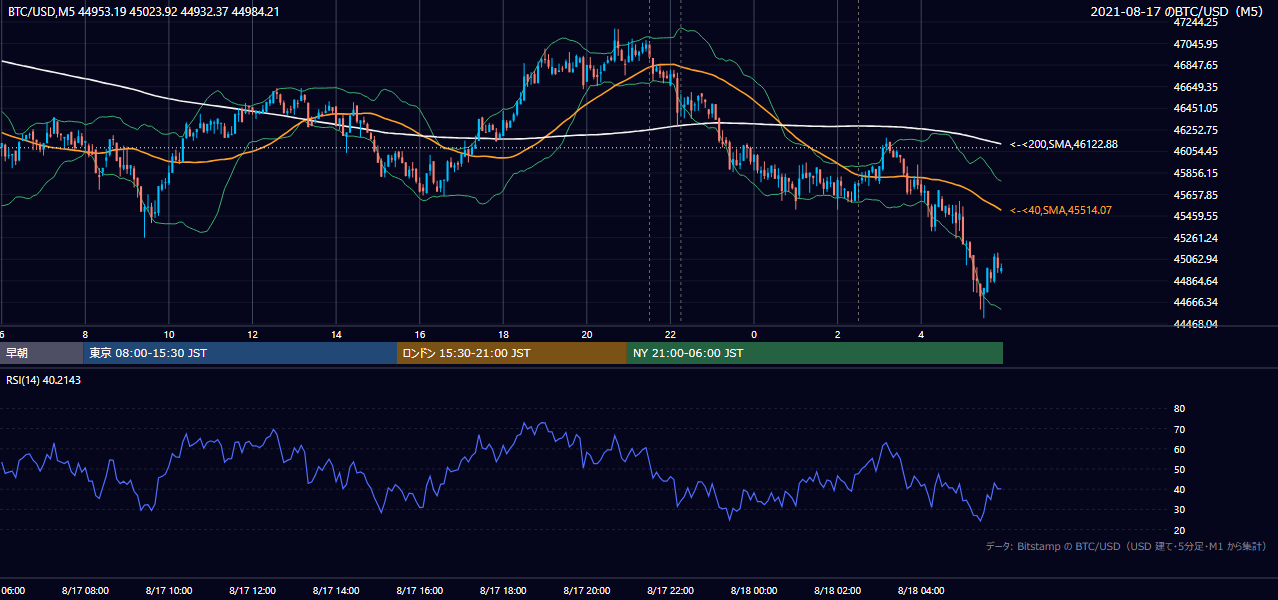Click price axis value 47045.95
The height and width of the screenshot is (600, 1278).
(x=1195, y=44)
